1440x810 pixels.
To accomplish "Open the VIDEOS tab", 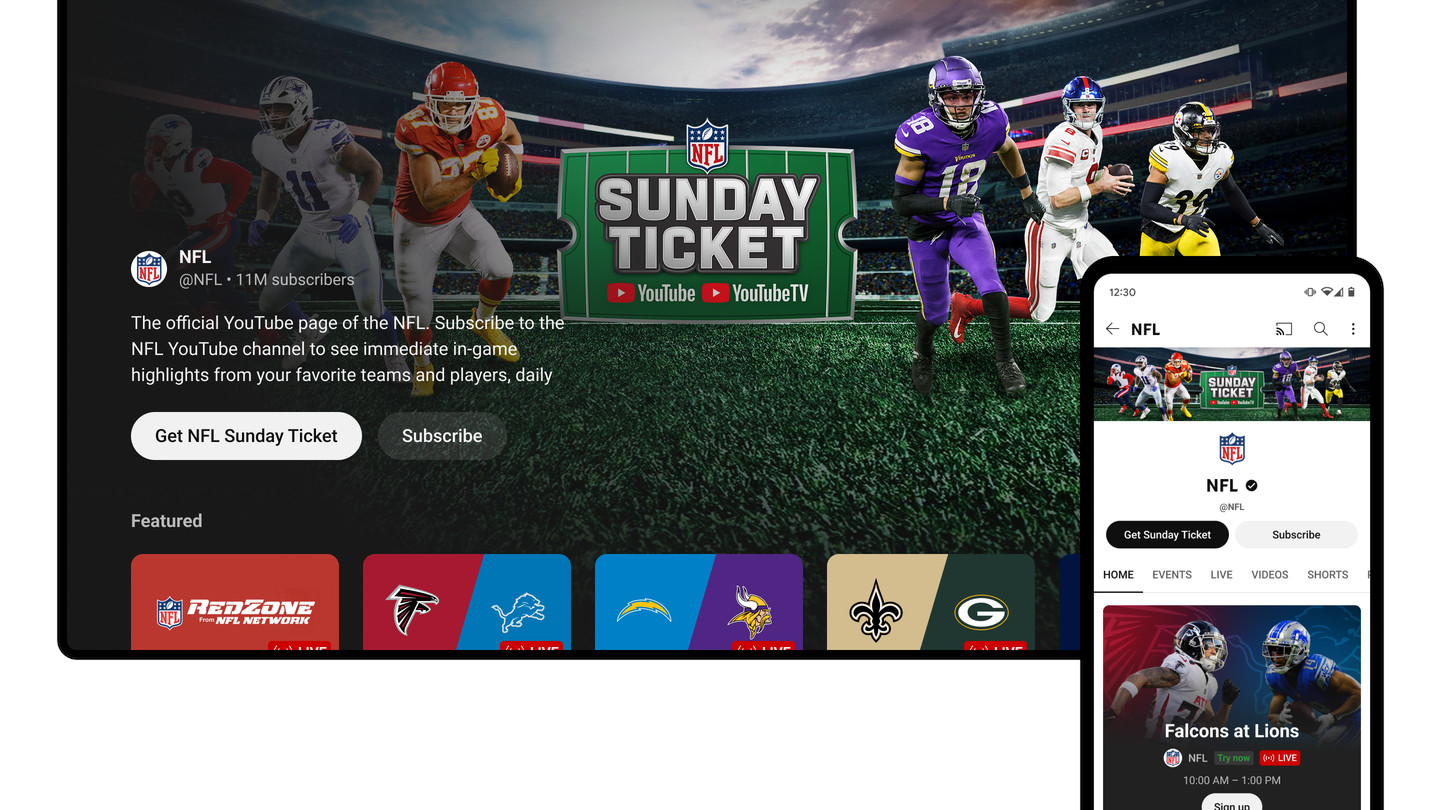I will 1270,575.
